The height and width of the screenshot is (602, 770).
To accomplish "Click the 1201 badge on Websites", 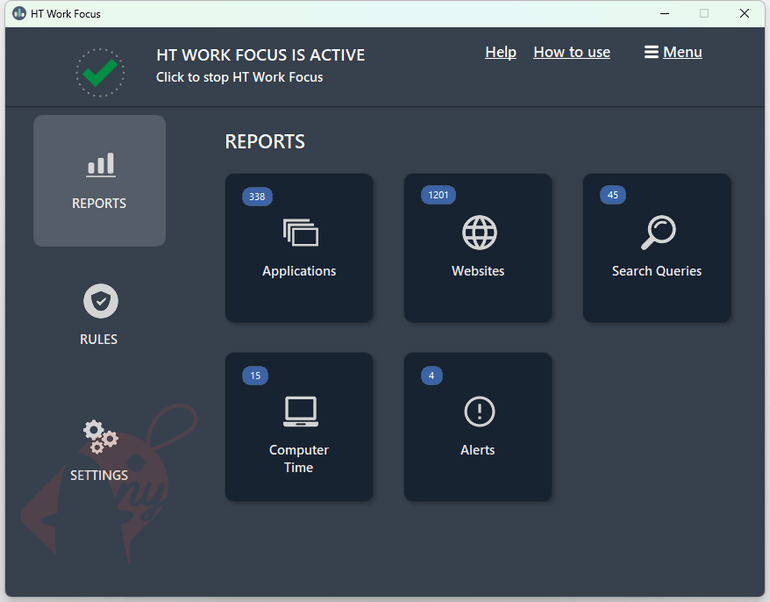I will 438,195.
